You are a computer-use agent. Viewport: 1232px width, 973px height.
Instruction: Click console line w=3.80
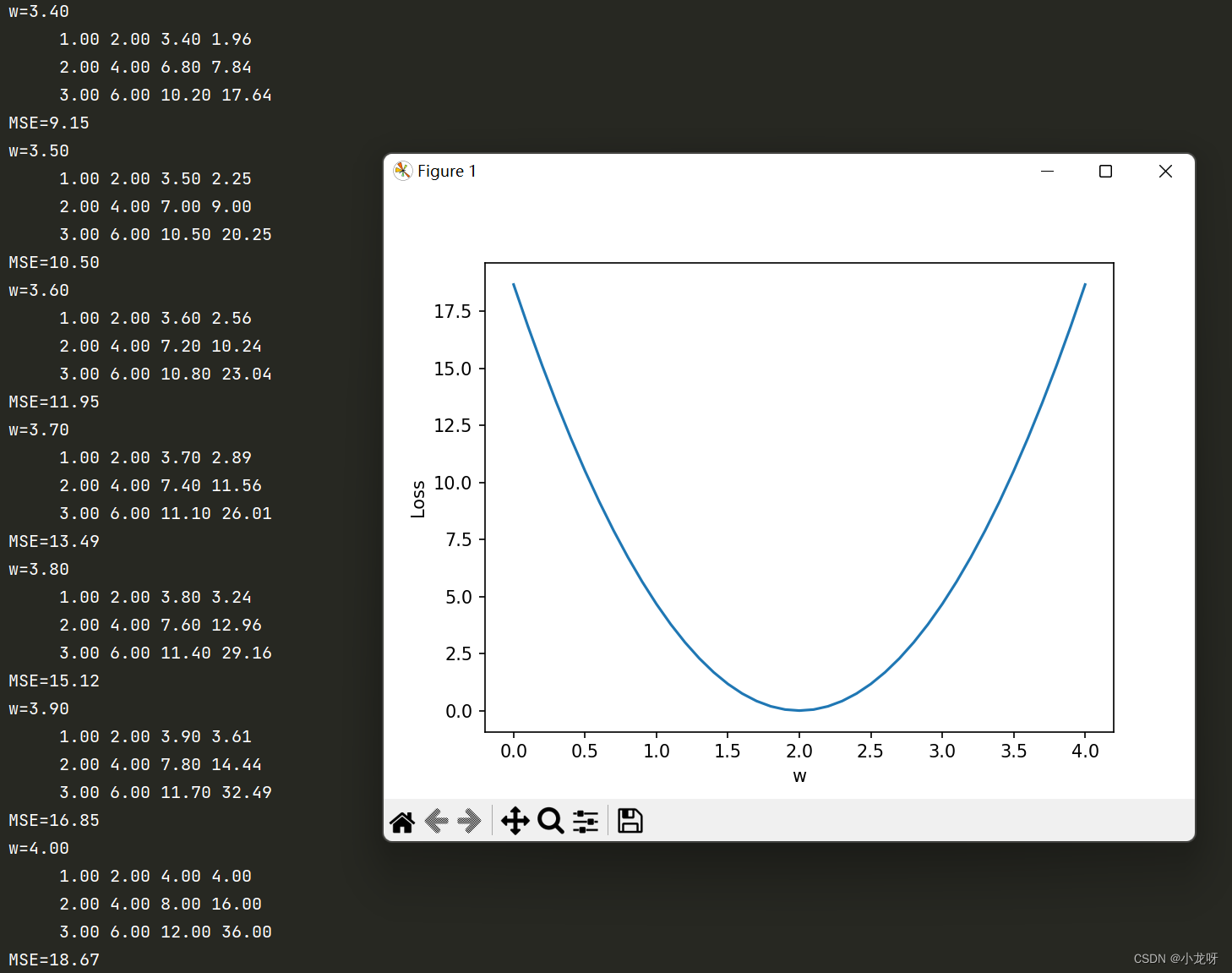[x=39, y=570]
